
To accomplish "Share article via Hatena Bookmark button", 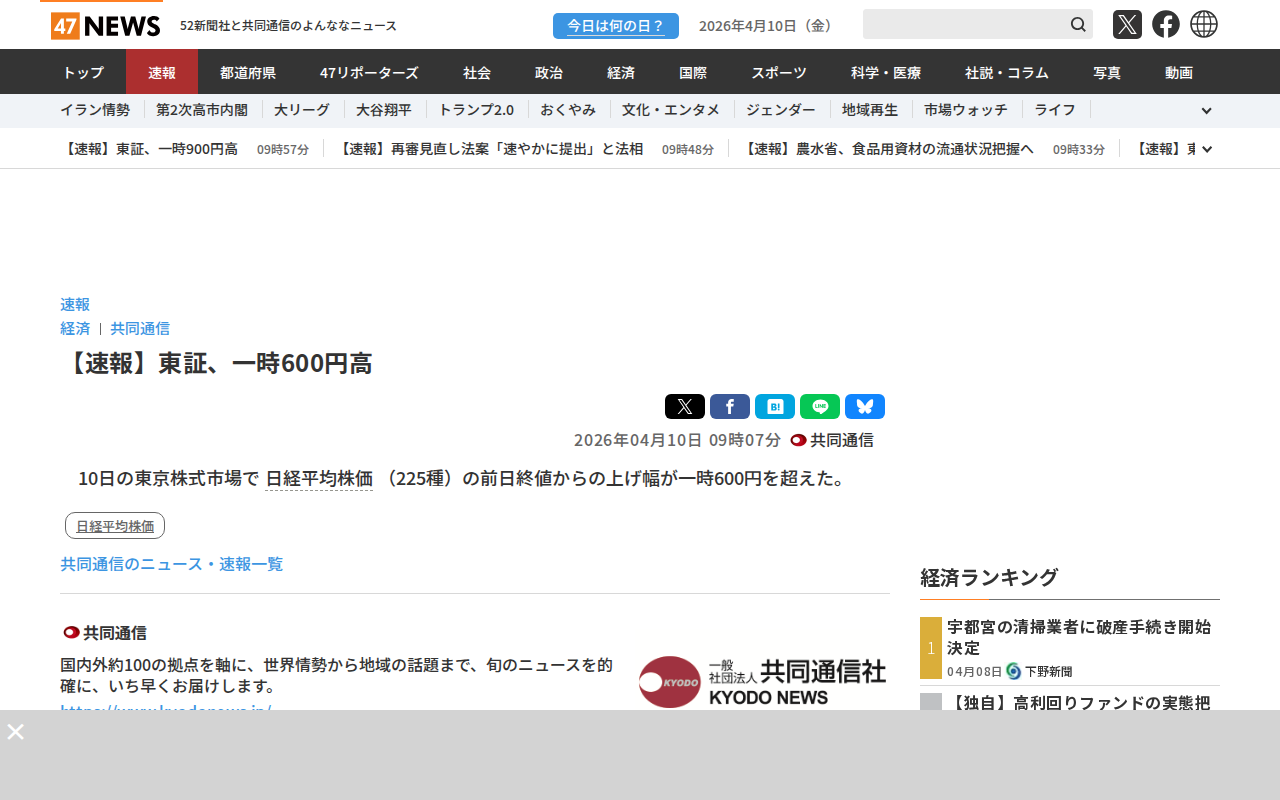I will [775, 407].
